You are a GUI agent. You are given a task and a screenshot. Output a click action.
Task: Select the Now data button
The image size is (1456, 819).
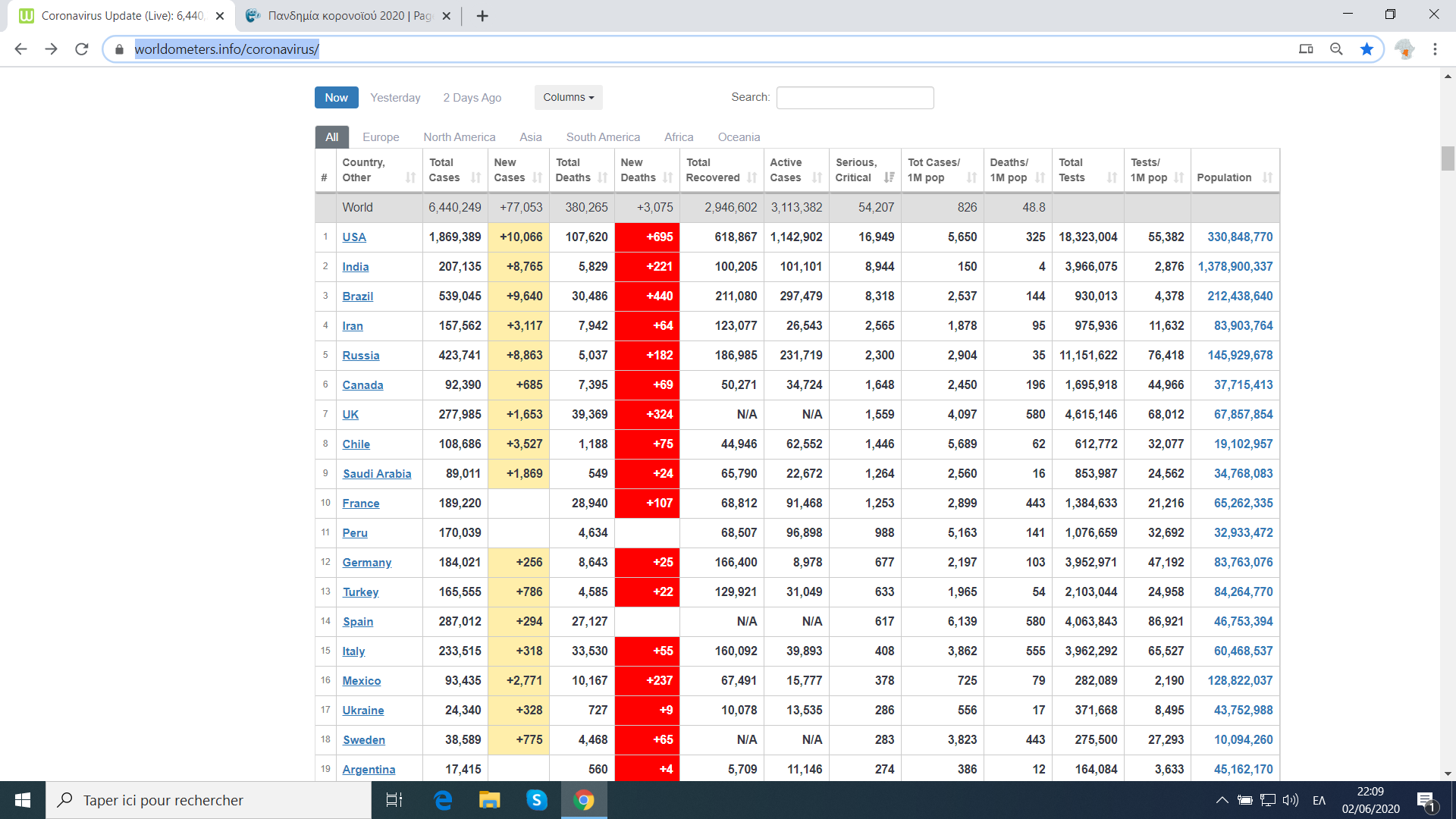pos(337,98)
